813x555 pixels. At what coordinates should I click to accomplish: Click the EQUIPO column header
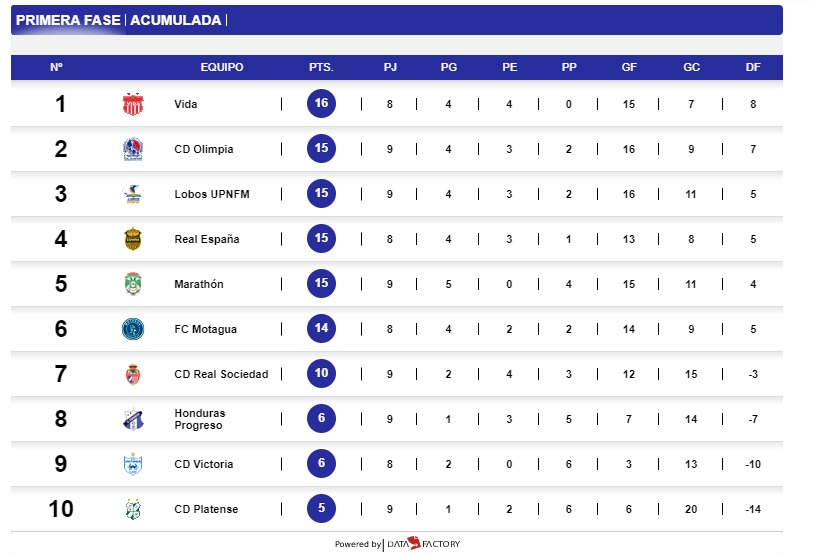221,68
